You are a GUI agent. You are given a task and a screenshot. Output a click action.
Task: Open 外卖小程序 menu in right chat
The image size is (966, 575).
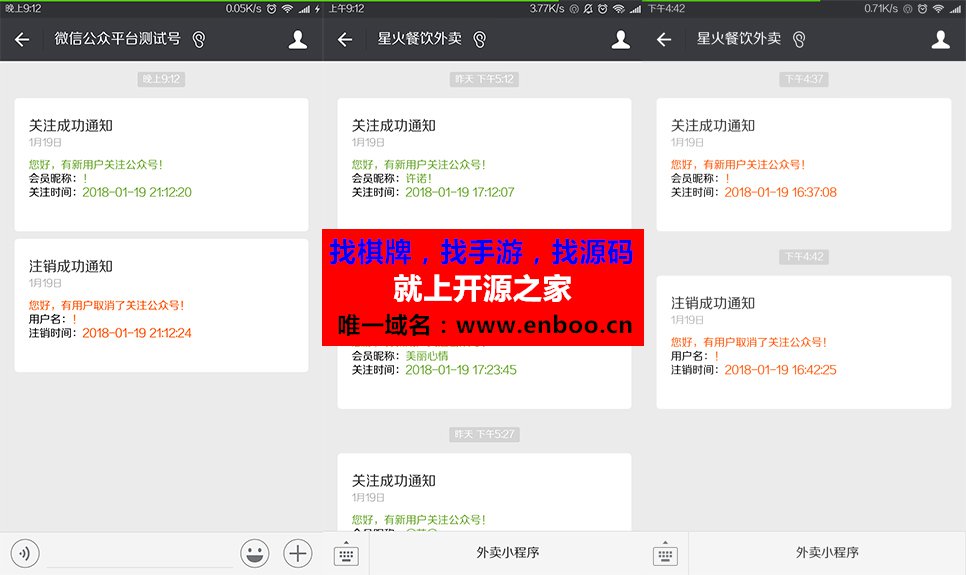(827, 553)
